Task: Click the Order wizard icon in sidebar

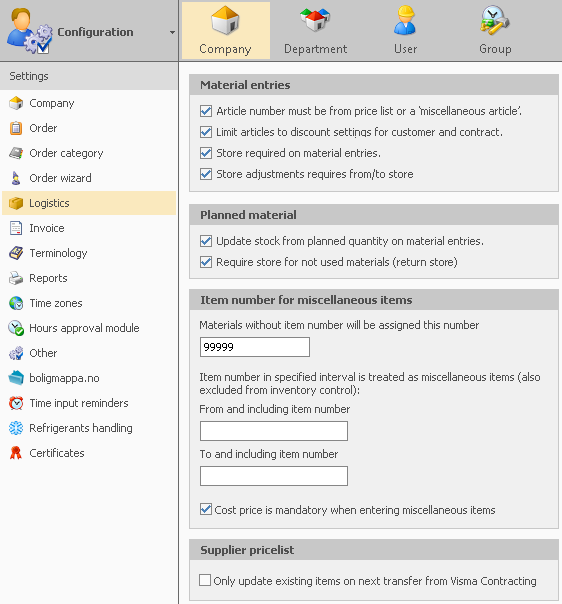Action: (16, 178)
